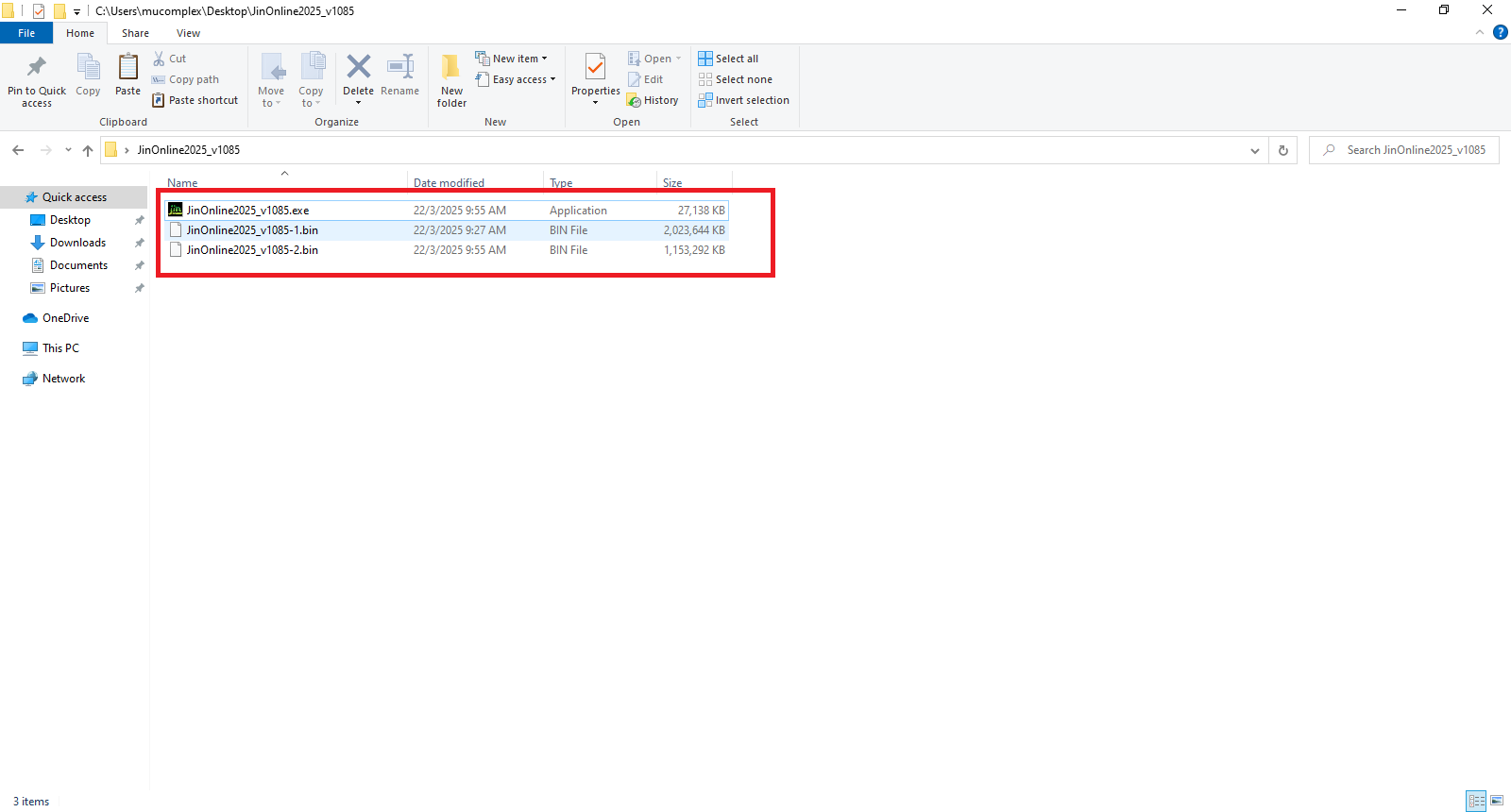The width and height of the screenshot is (1511, 812).
Task: Switch to large icons view in status bar
Action: [1497, 801]
